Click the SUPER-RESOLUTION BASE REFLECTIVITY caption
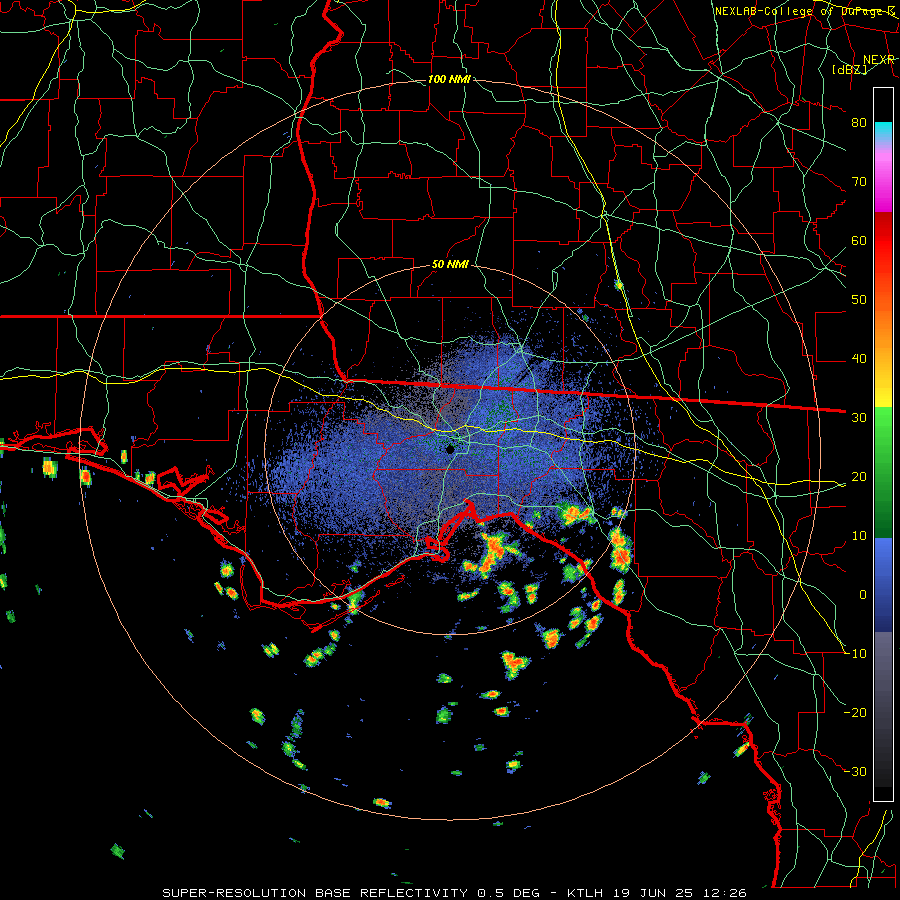900x900 pixels. click(315, 893)
